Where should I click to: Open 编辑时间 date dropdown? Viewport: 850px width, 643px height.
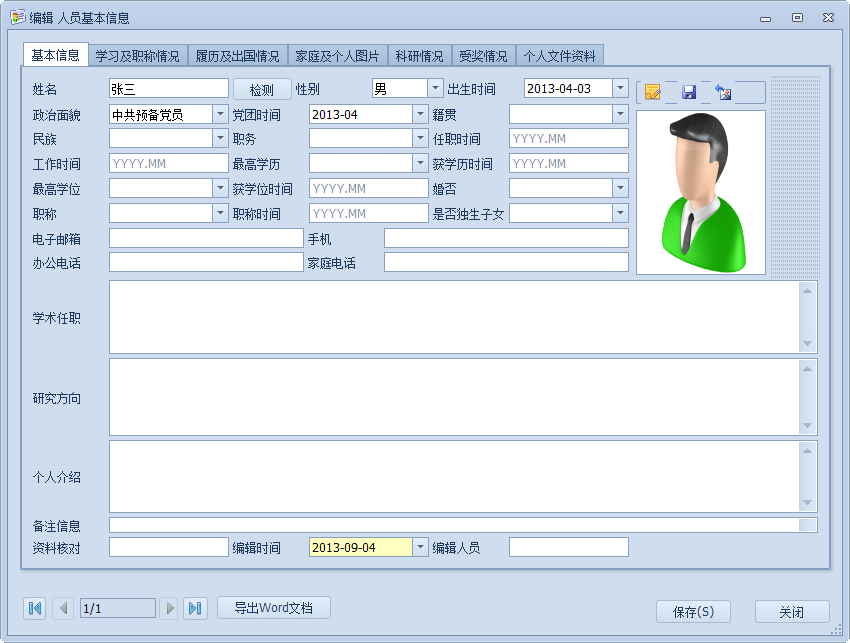[420, 547]
